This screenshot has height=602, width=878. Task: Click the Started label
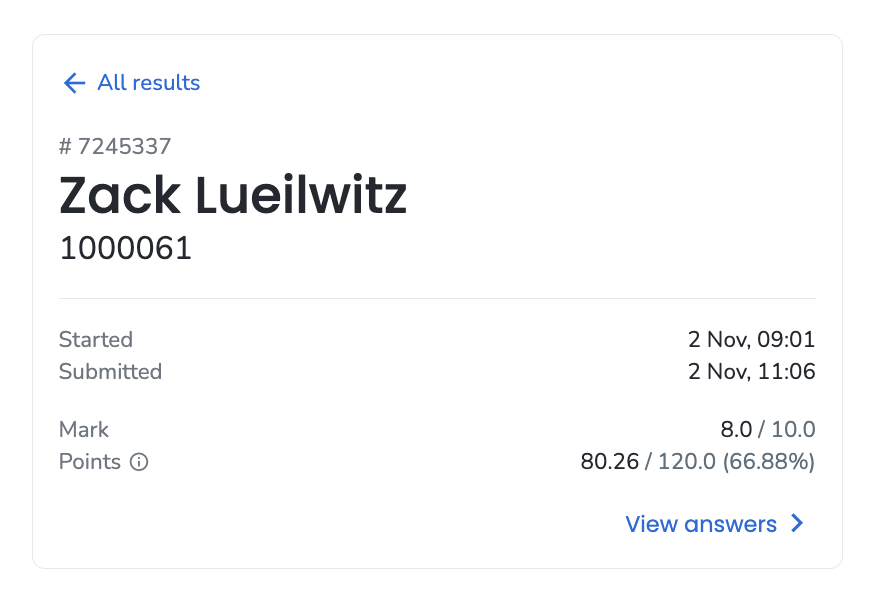pos(96,339)
